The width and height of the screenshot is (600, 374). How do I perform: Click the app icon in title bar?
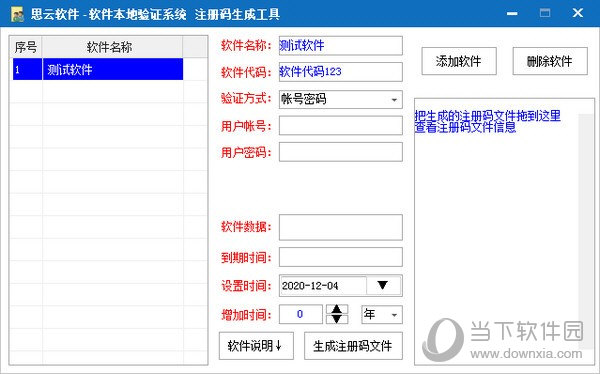(x=17, y=14)
